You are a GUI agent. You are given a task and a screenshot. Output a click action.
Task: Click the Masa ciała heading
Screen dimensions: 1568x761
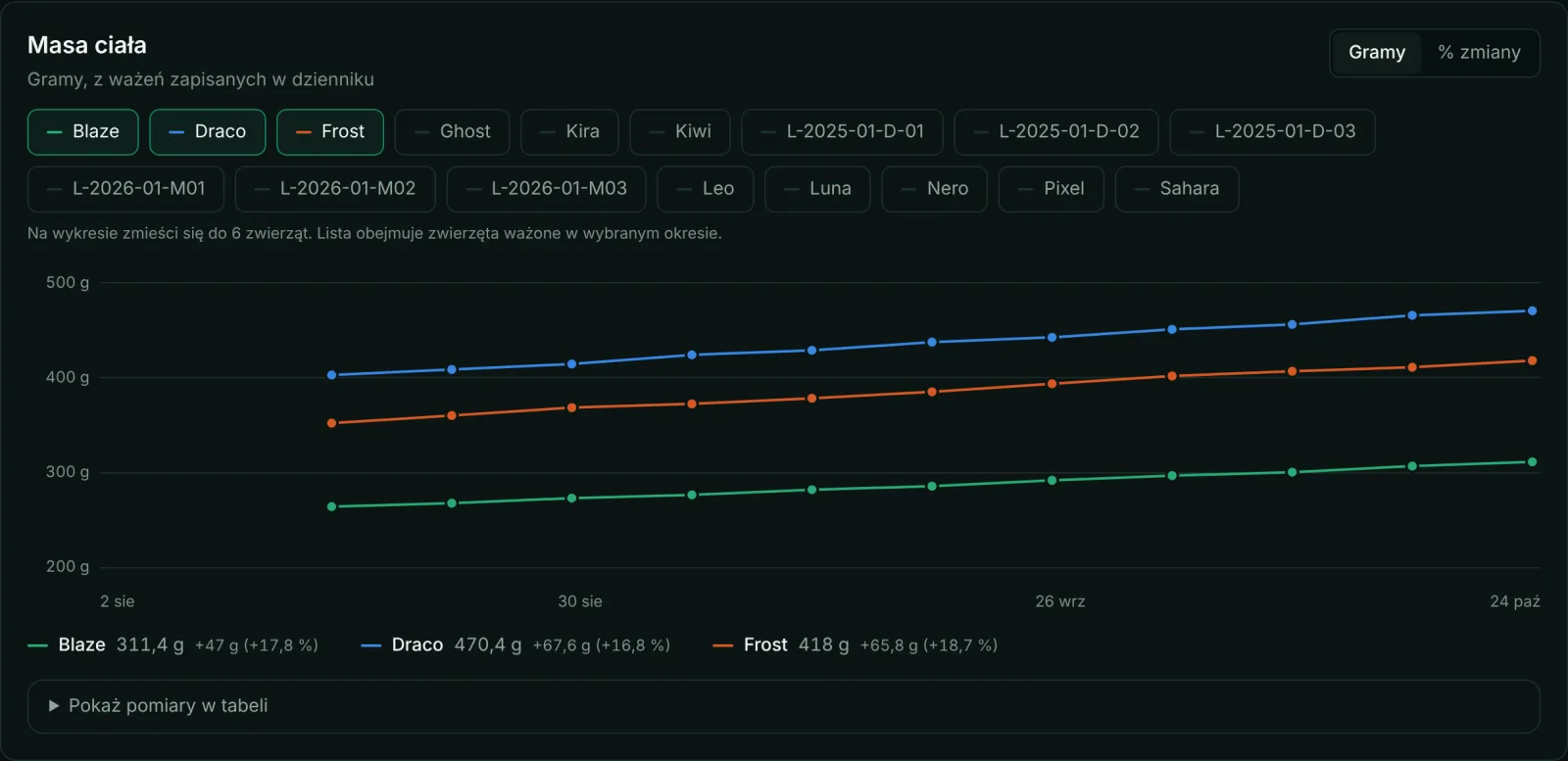tap(87, 45)
